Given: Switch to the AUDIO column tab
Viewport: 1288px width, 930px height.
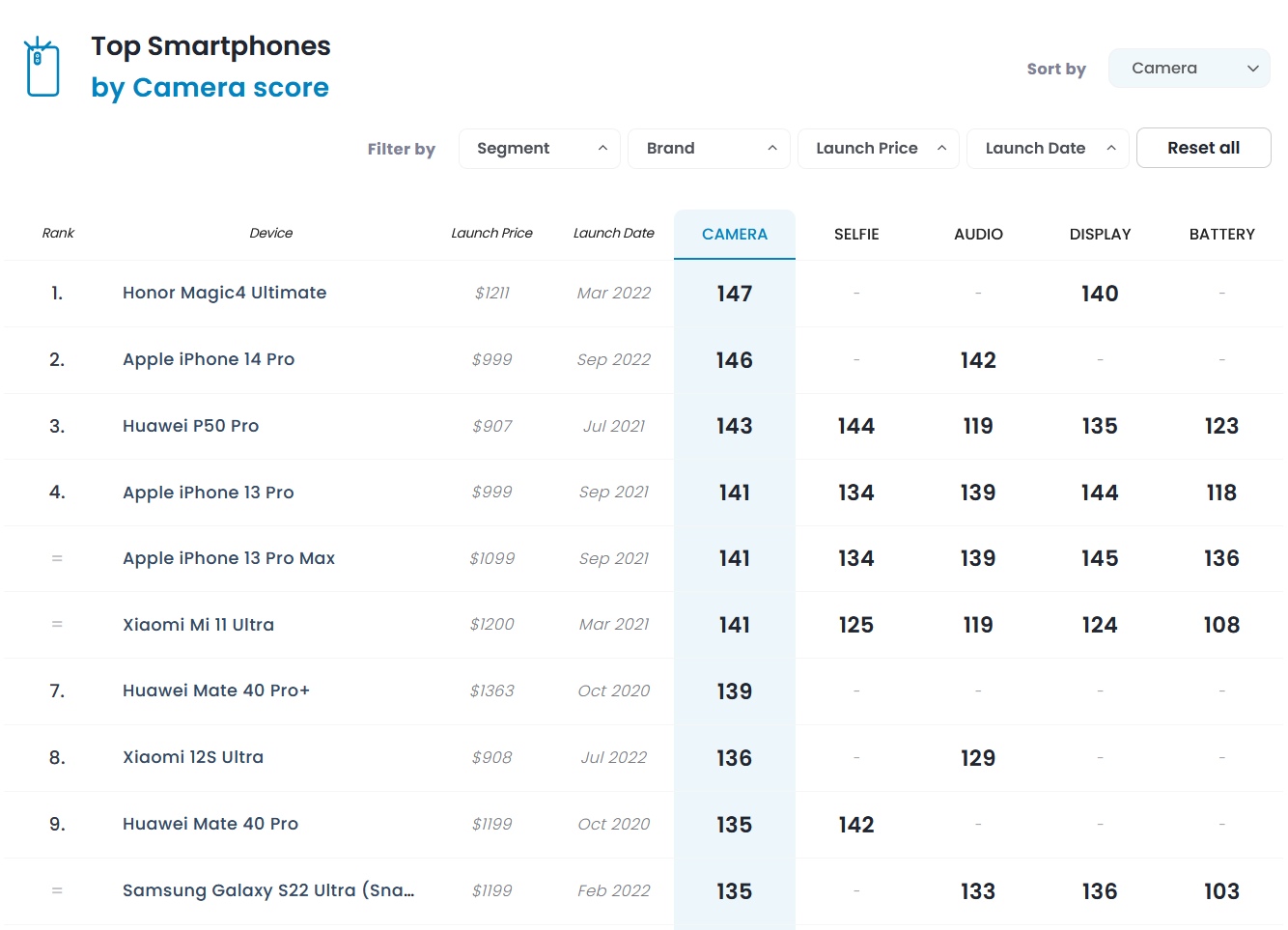Looking at the screenshot, I should tap(978, 234).
